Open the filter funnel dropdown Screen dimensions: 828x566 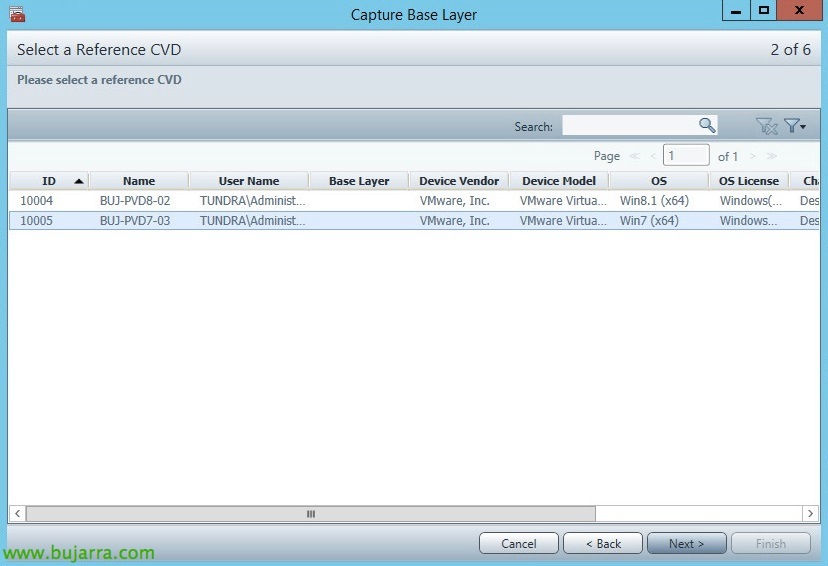(x=795, y=126)
